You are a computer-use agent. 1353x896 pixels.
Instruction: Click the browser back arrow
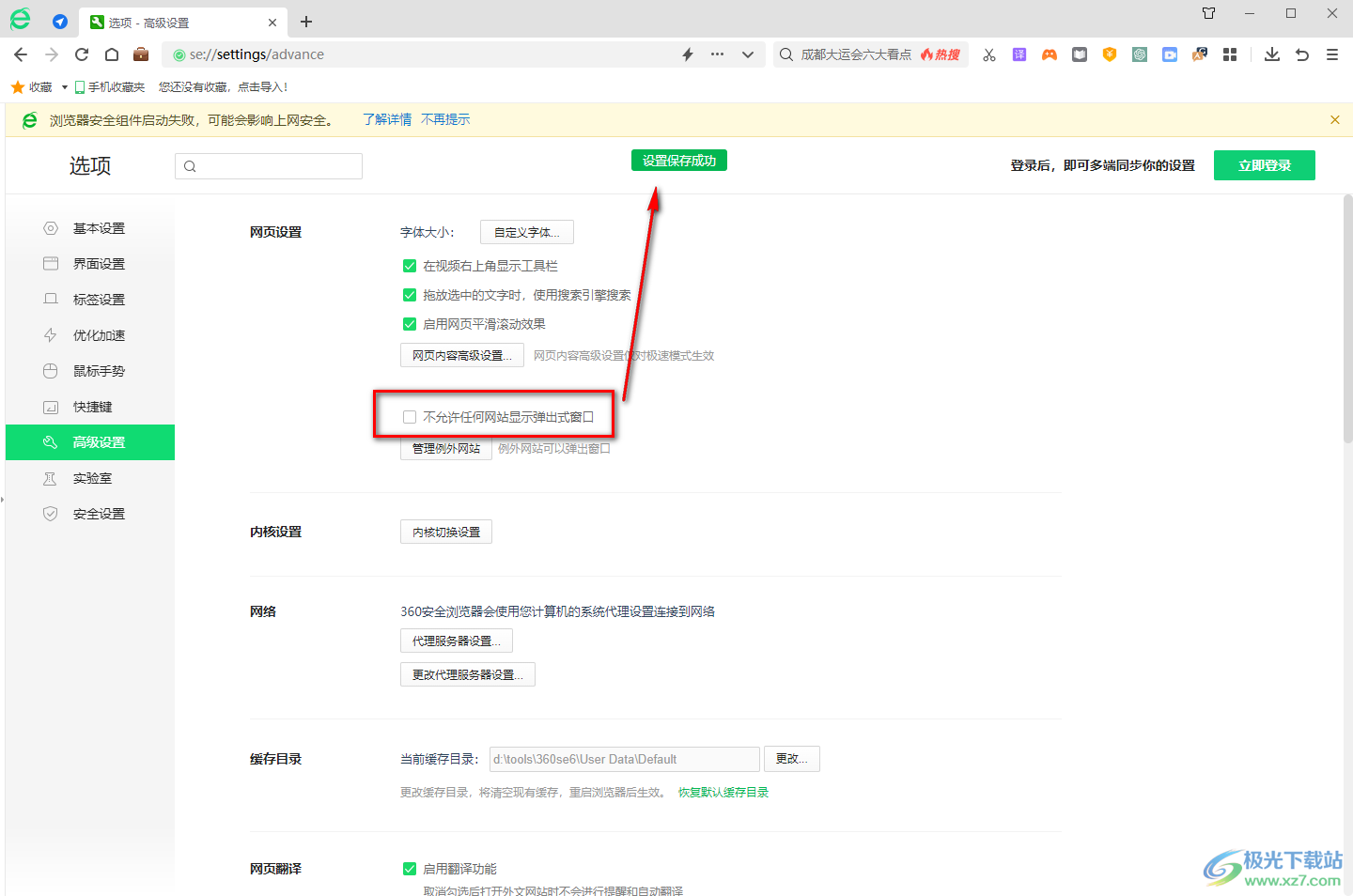[21, 54]
